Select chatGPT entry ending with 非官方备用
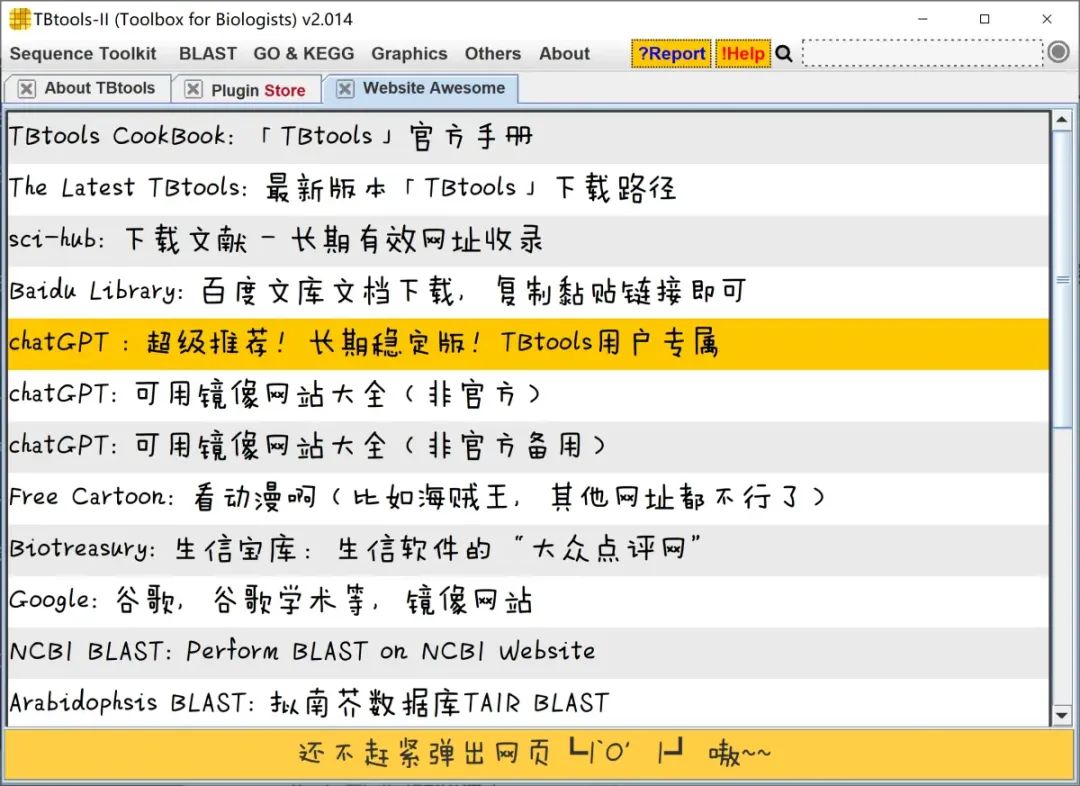 [528, 446]
